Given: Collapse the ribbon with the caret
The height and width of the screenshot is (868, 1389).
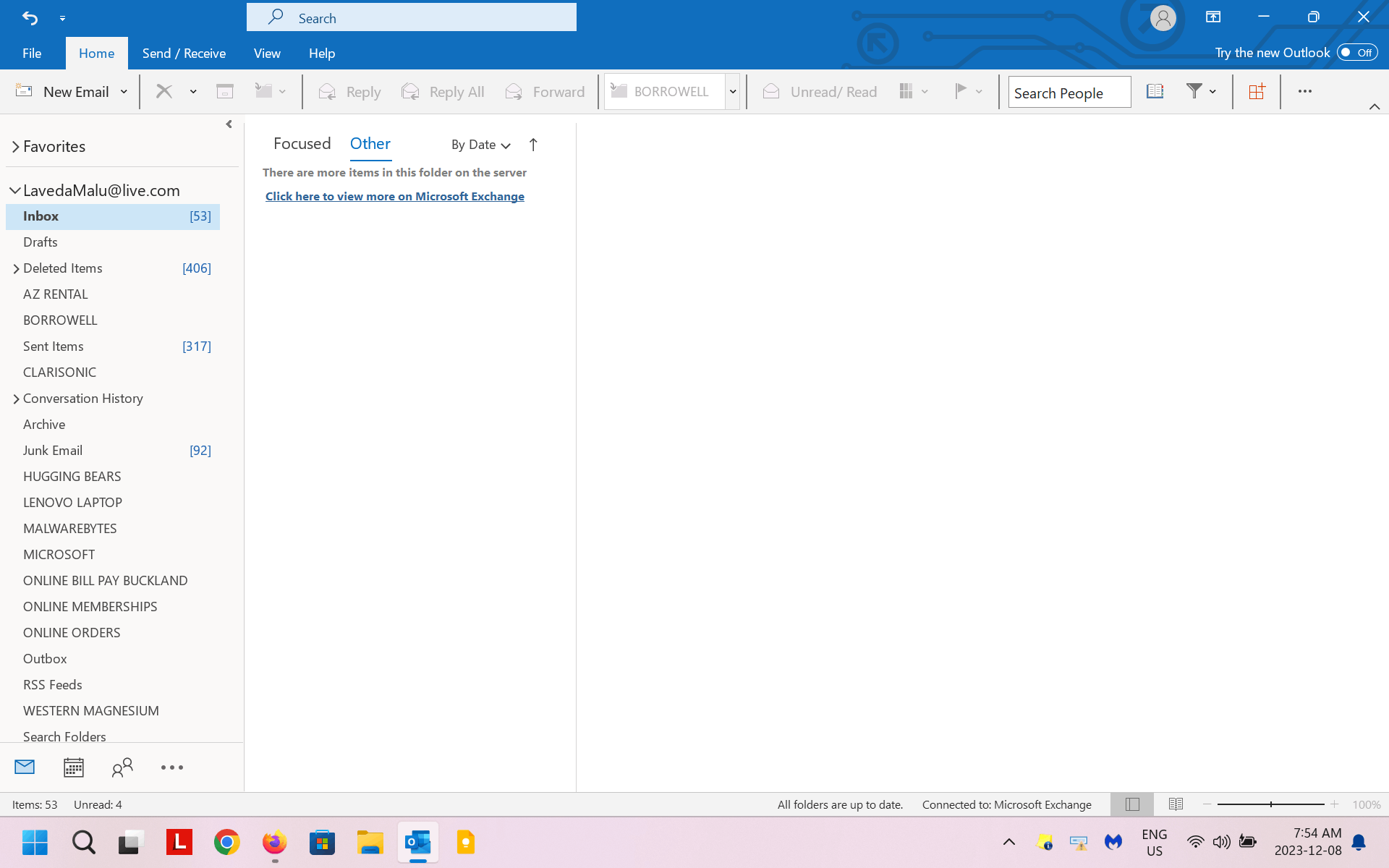Looking at the screenshot, I should coord(1375,107).
